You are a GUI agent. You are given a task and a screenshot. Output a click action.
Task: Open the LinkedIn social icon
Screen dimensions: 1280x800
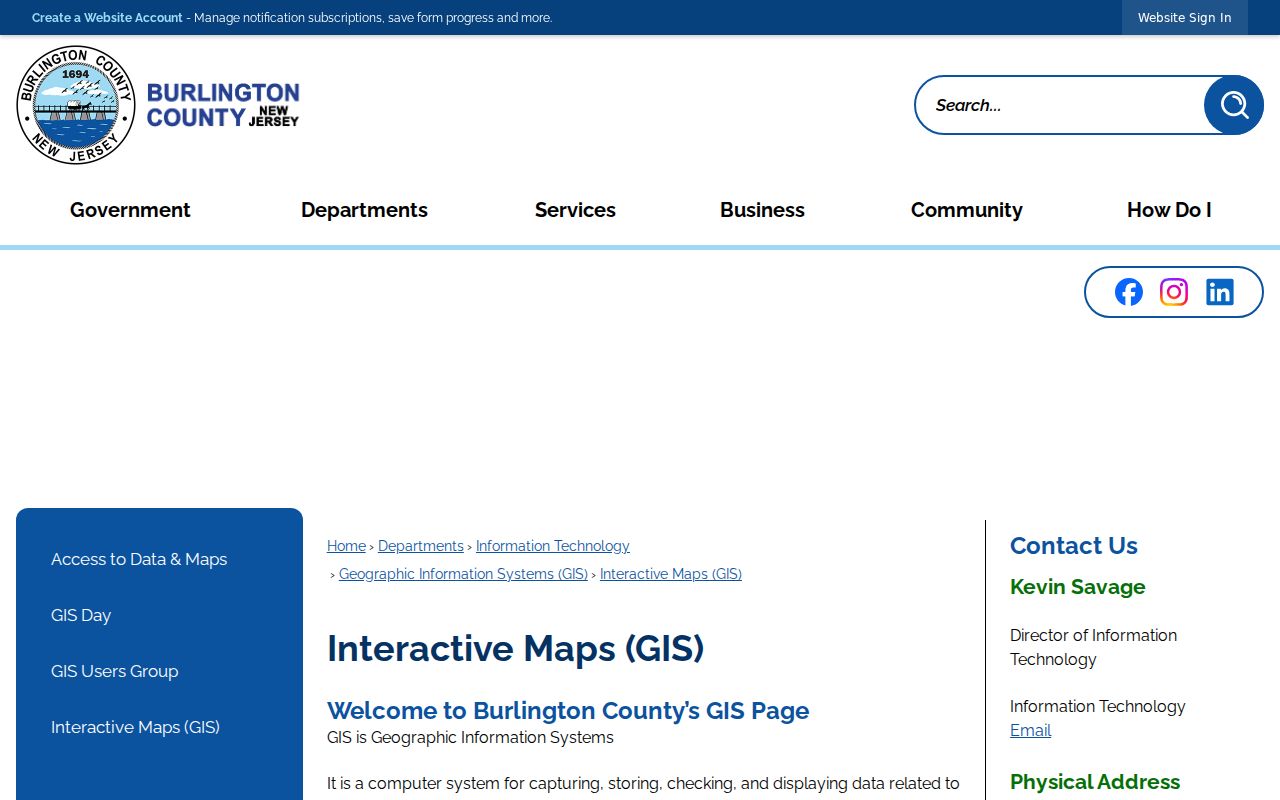[x=1220, y=292]
